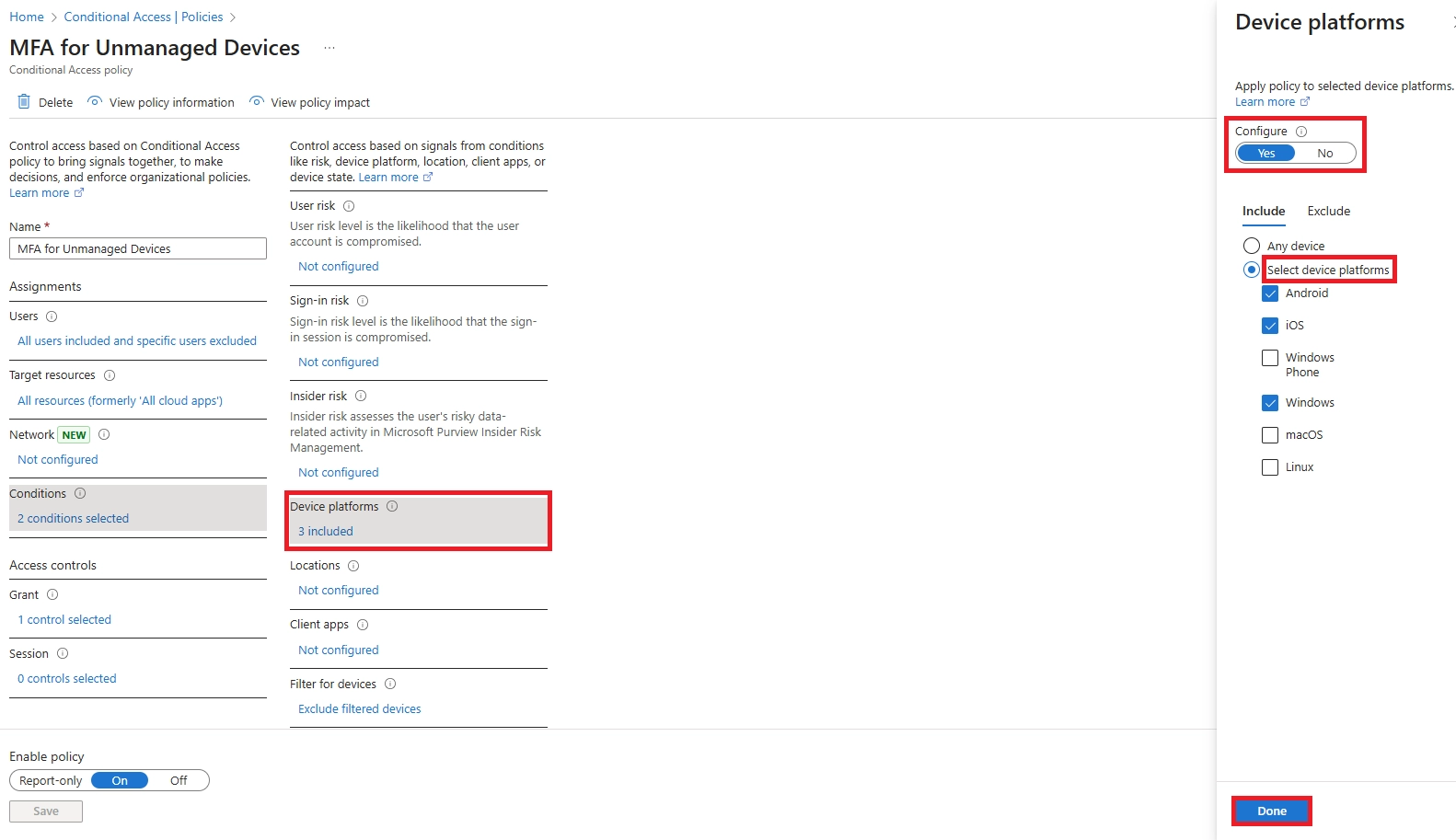Check the macOS platform checkbox
Image resolution: width=1456 pixels, height=840 pixels.
pyautogui.click(x=1270, y=435)
